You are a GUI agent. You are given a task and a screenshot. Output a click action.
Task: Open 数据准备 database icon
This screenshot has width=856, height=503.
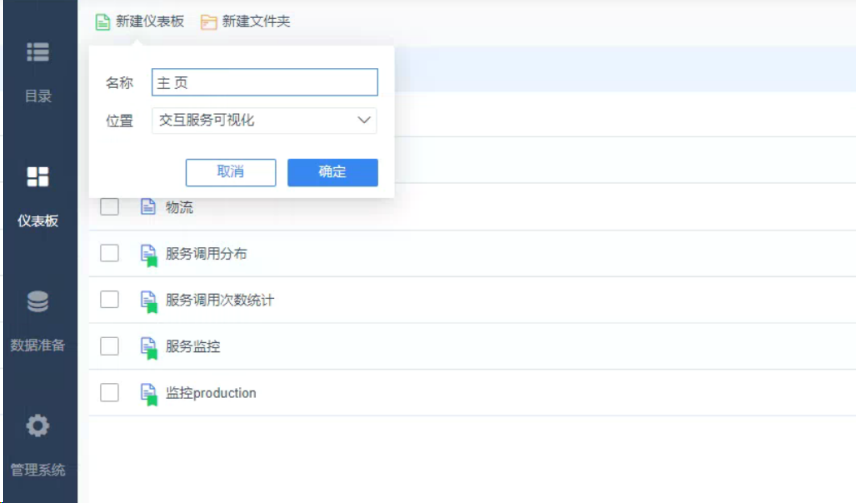[x=38, y=301]
